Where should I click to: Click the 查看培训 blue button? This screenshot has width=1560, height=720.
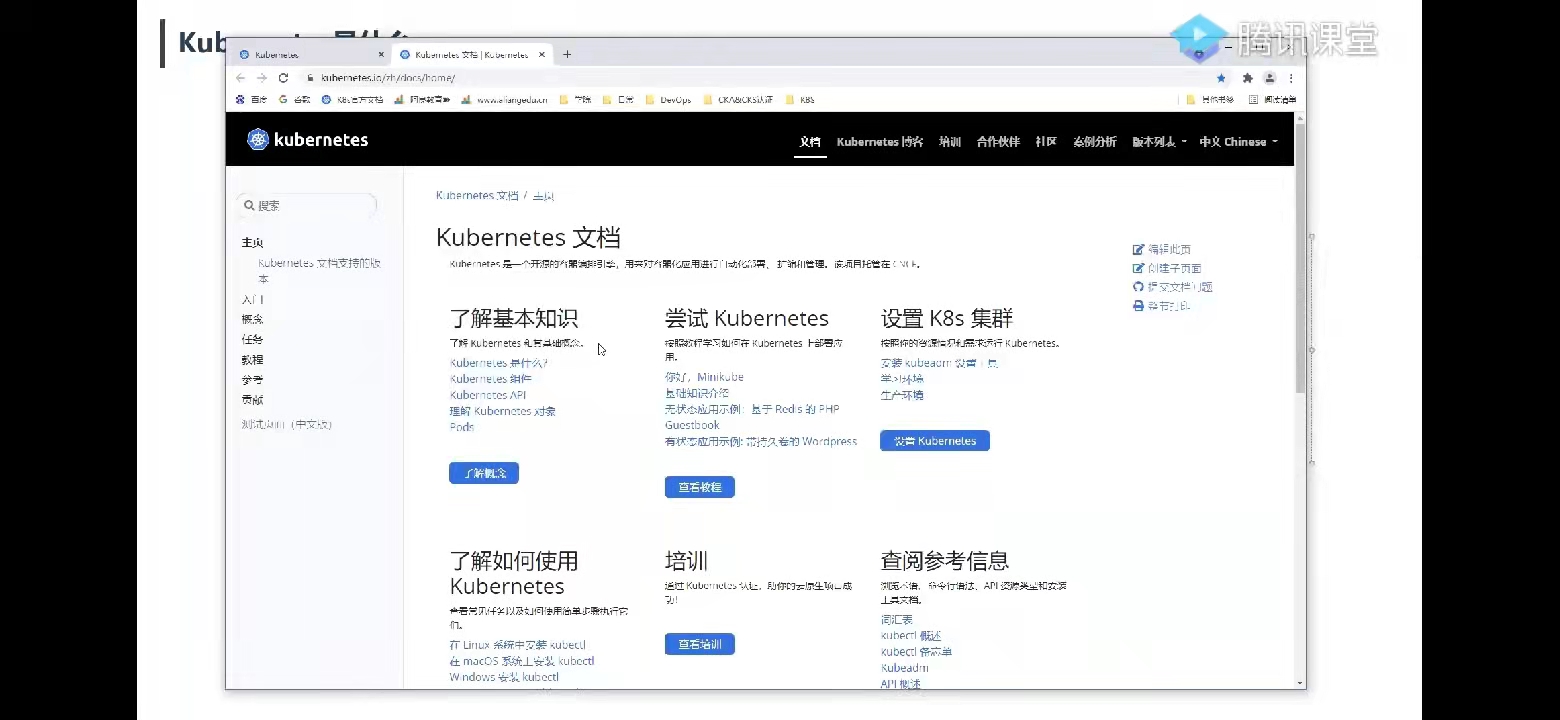pyautogui.click(x=700, y=645)
